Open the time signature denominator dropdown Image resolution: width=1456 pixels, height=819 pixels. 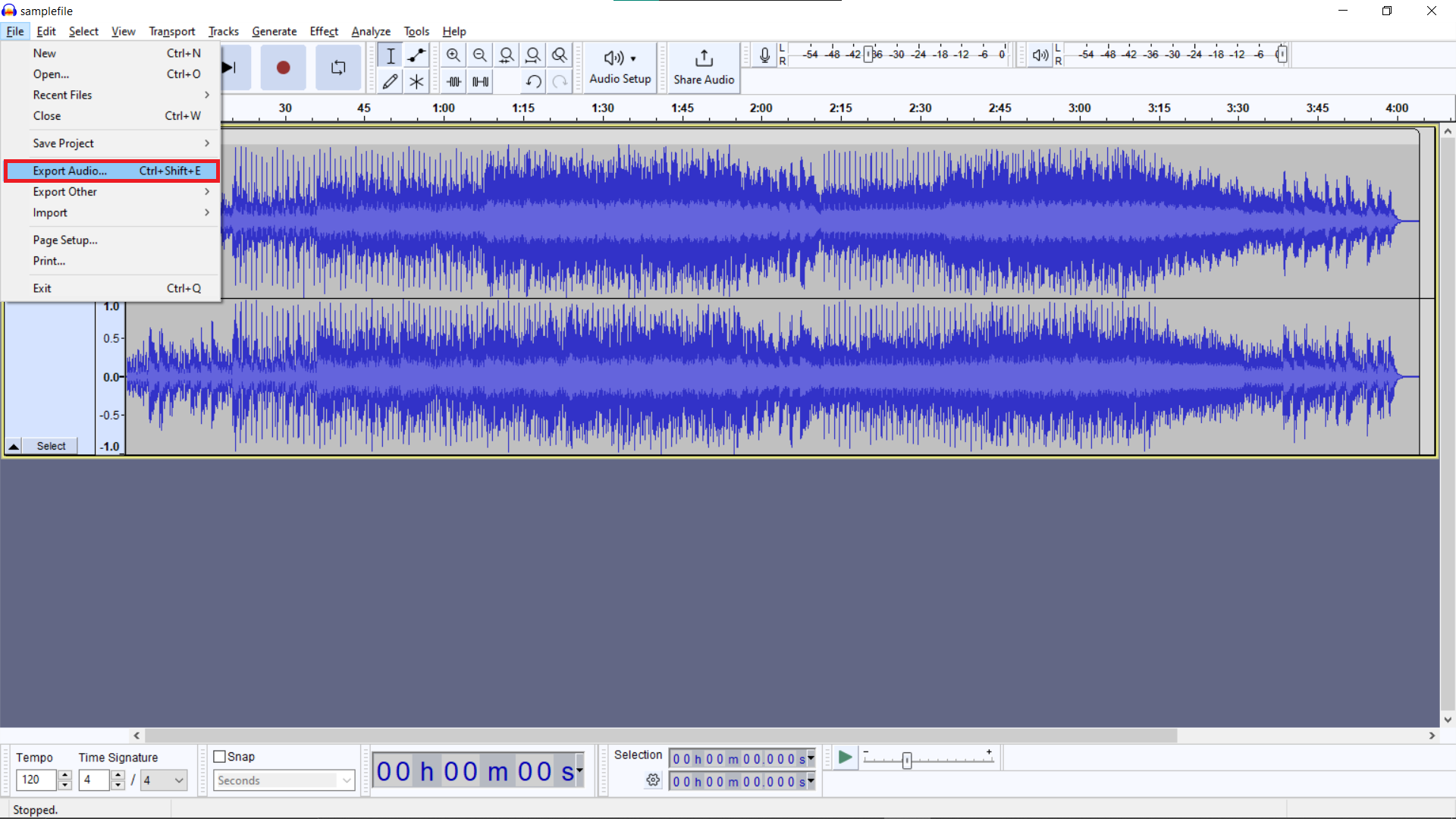pos(163,780)
